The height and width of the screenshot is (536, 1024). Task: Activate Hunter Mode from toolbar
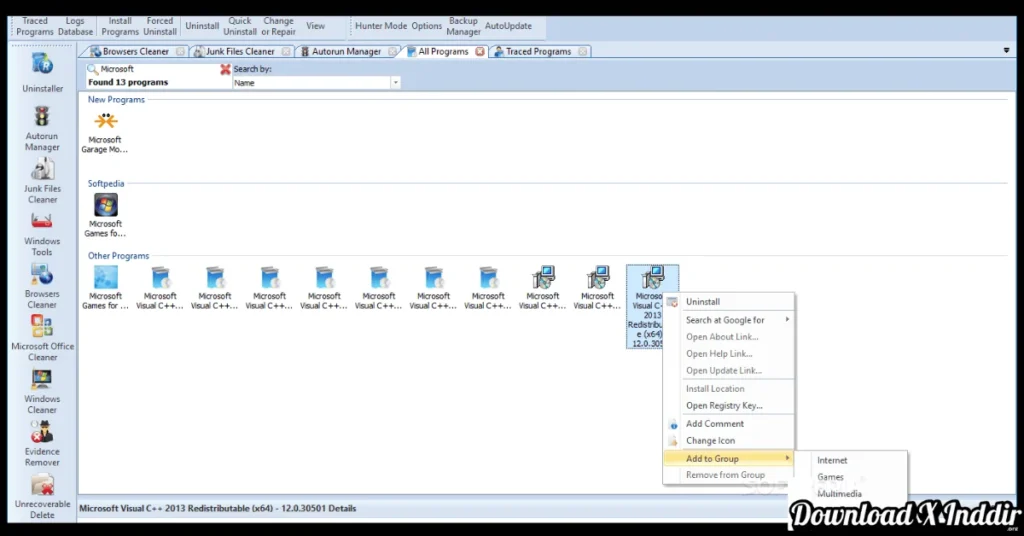coord(381,26)
